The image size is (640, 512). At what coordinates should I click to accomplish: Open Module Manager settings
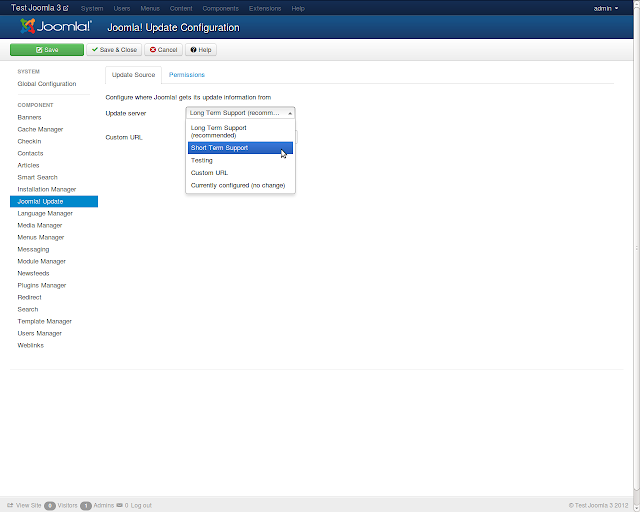coord(42,261)
